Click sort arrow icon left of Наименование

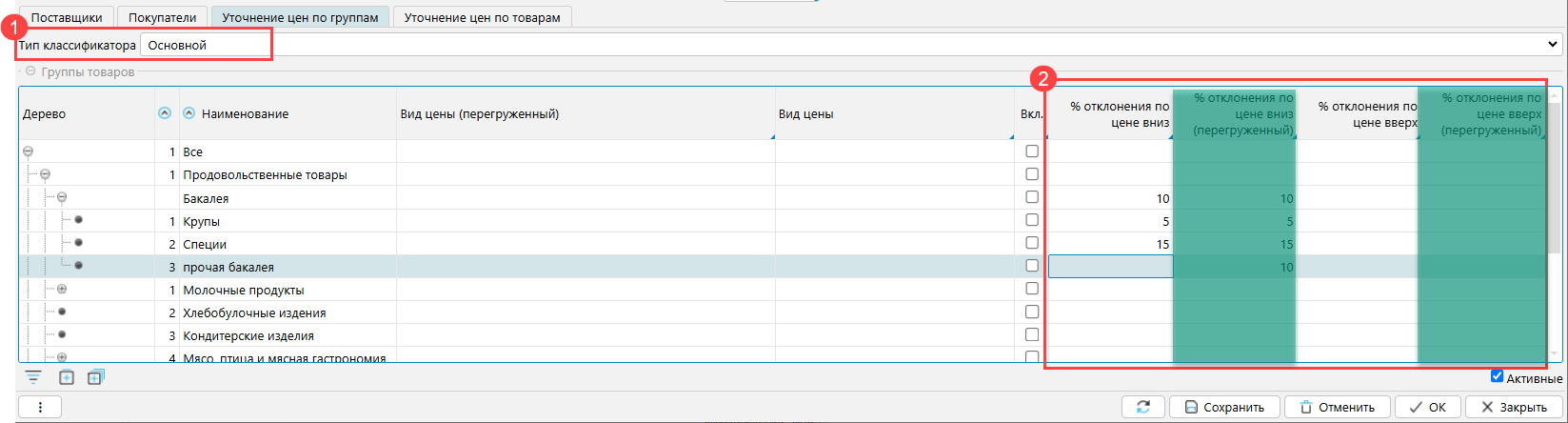coord(189,113)
